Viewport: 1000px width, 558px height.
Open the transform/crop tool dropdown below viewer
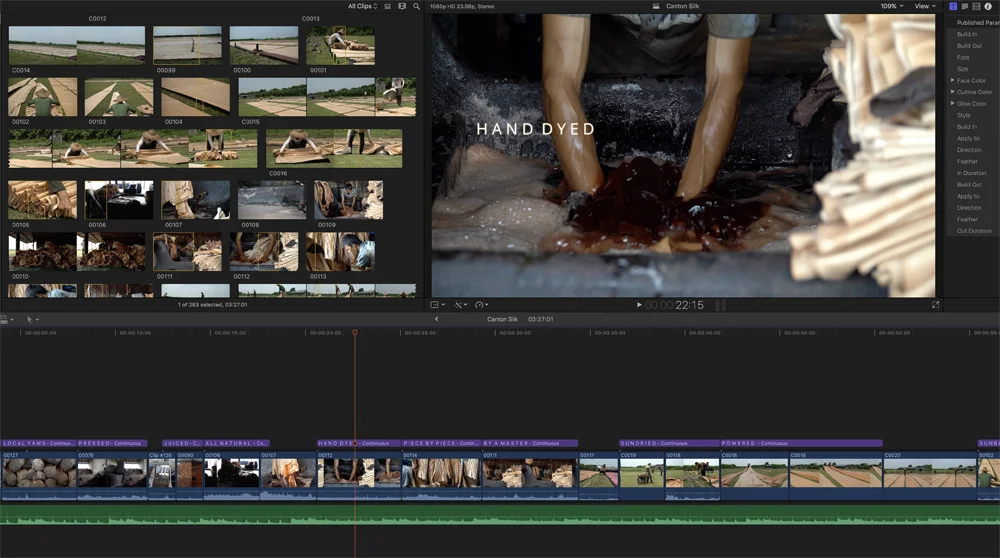438,305
